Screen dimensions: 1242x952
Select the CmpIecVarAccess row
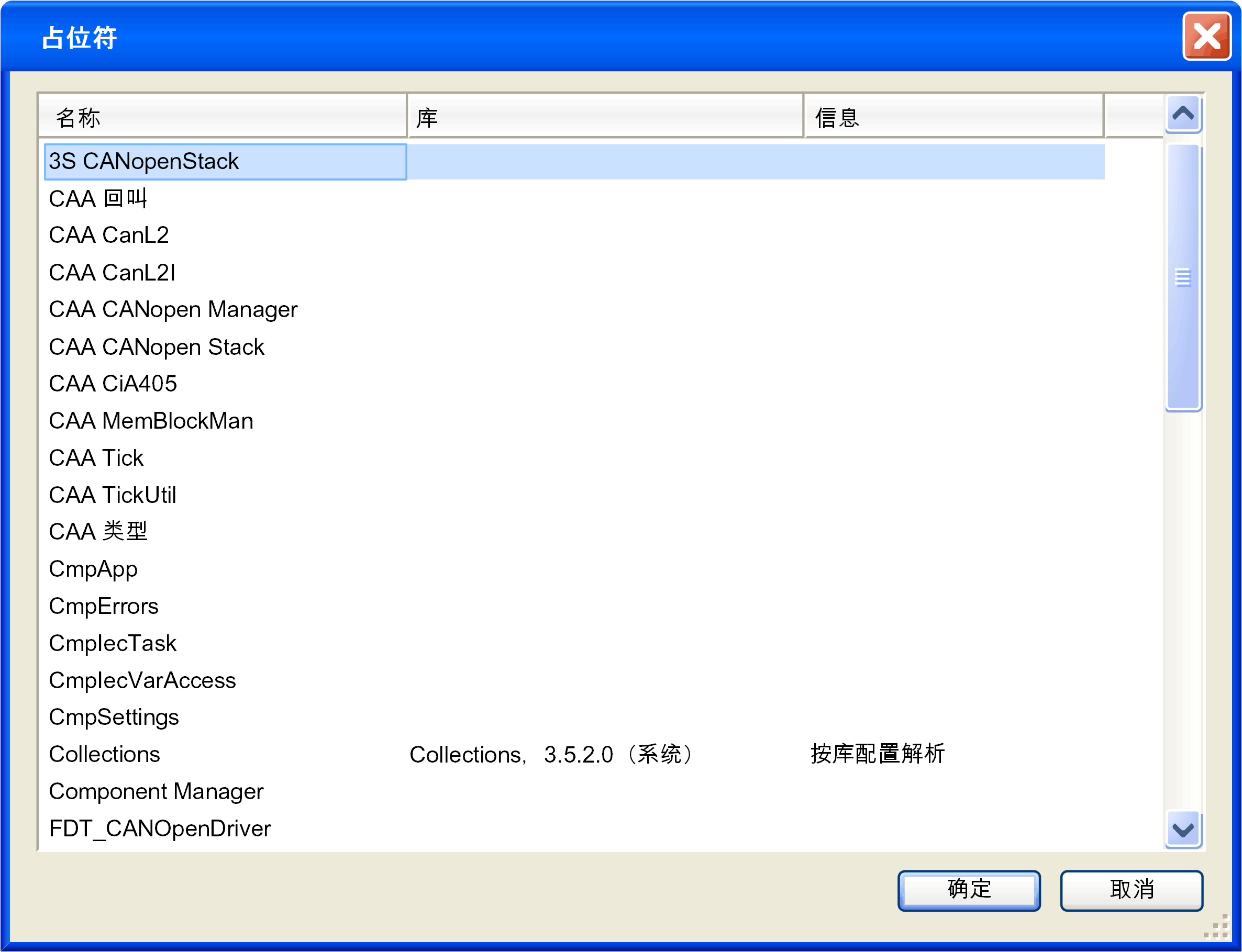142,680
